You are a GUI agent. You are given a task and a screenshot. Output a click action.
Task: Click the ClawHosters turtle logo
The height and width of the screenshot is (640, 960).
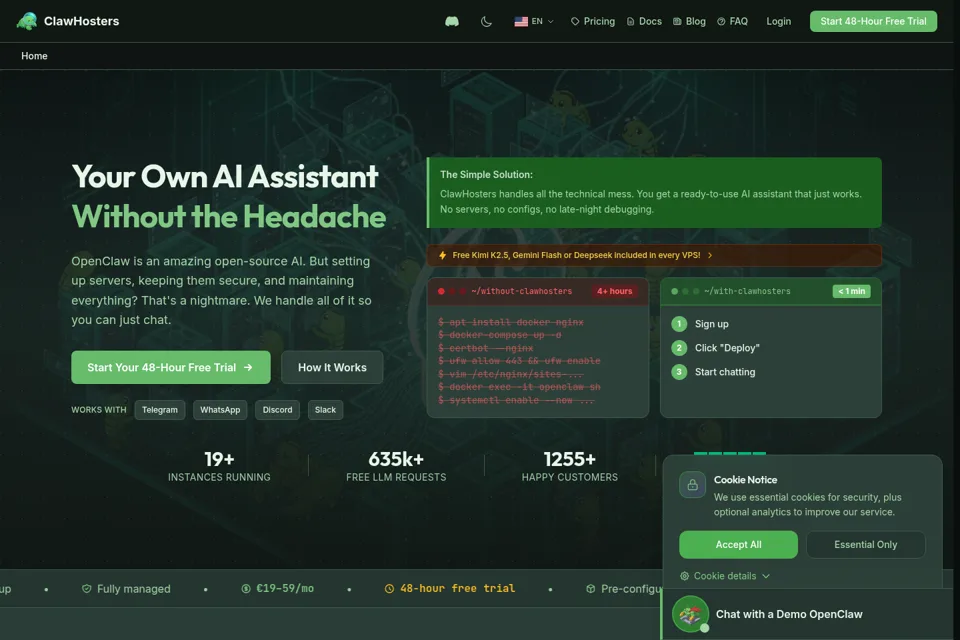point(27,21)
